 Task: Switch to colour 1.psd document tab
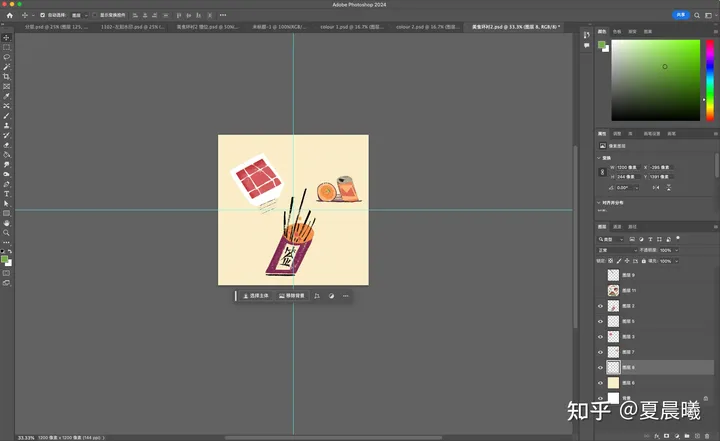tap(352, 27)
